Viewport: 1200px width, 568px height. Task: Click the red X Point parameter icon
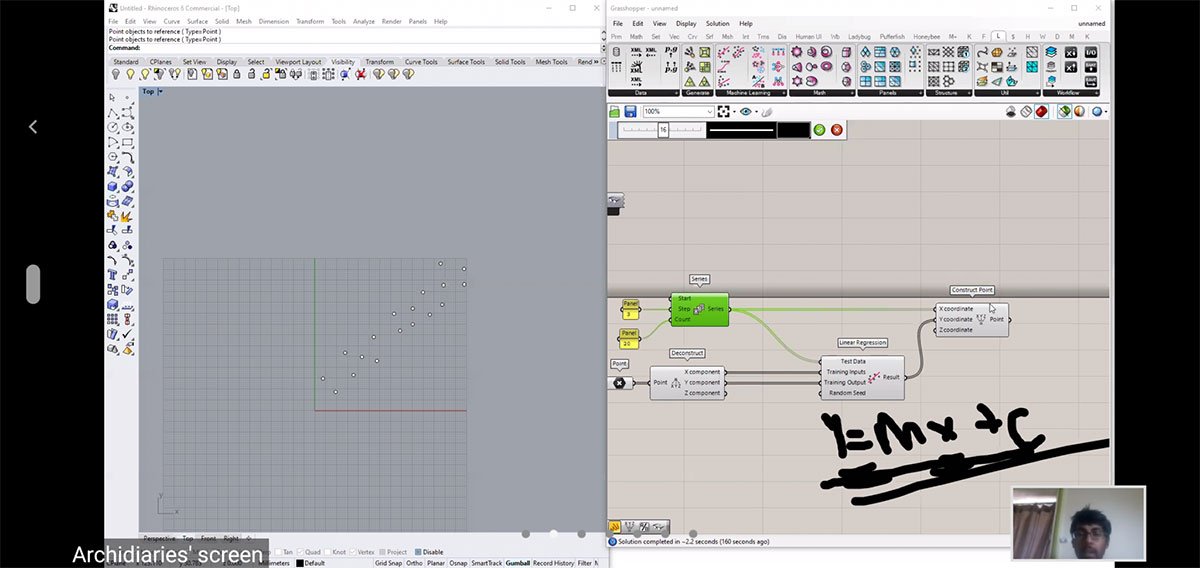pos(619,383)
